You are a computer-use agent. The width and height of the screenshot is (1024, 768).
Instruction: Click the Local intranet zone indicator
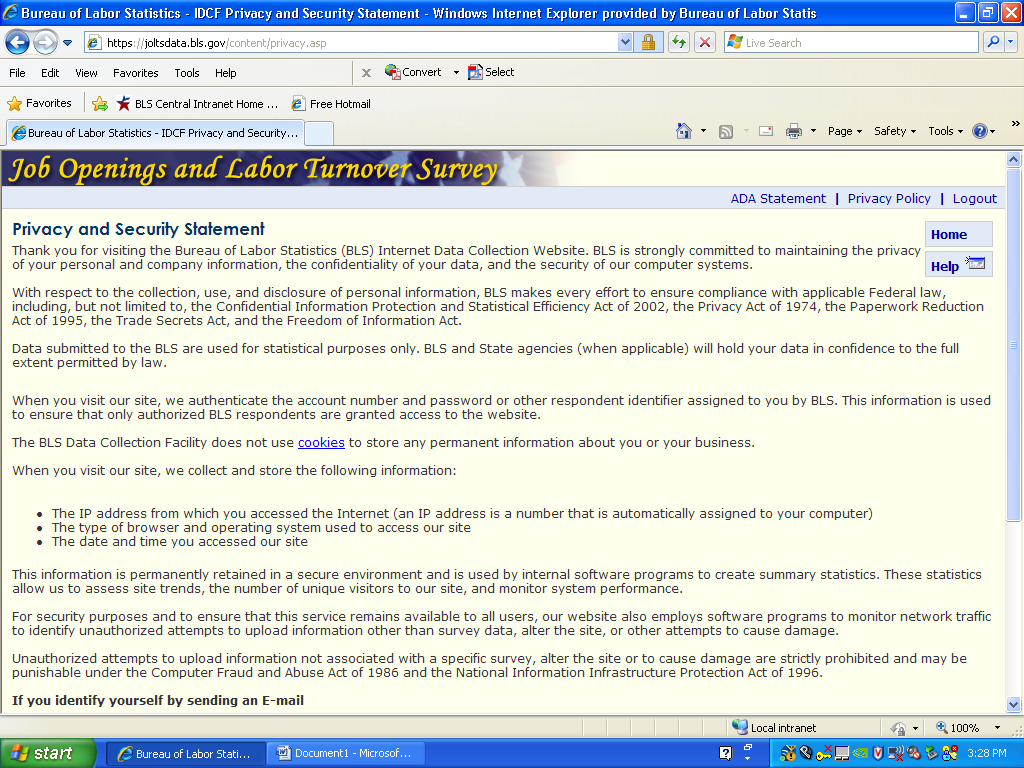pyautogui.click(x=775, y=728)
